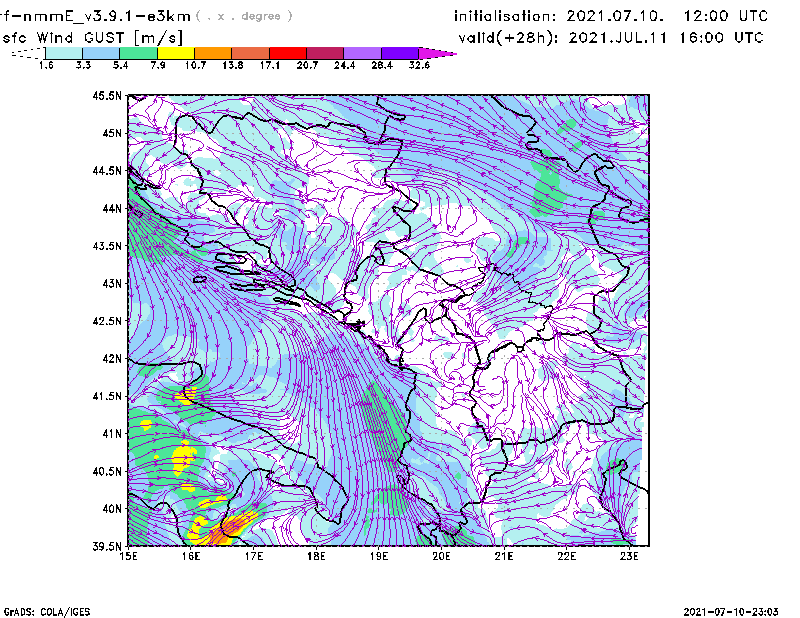
Task: Click the "42.5N" latitude label
Action: pos(107,321)
